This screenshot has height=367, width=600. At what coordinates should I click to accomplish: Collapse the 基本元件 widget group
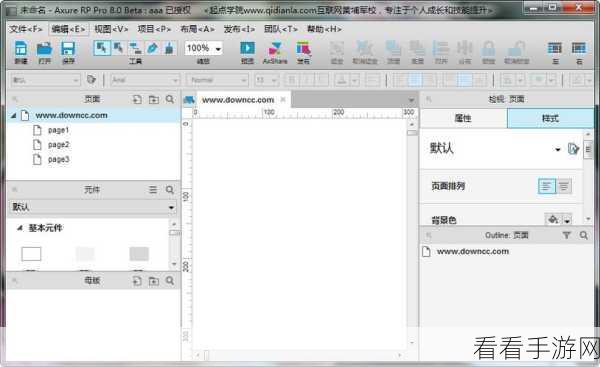point(20,228)
